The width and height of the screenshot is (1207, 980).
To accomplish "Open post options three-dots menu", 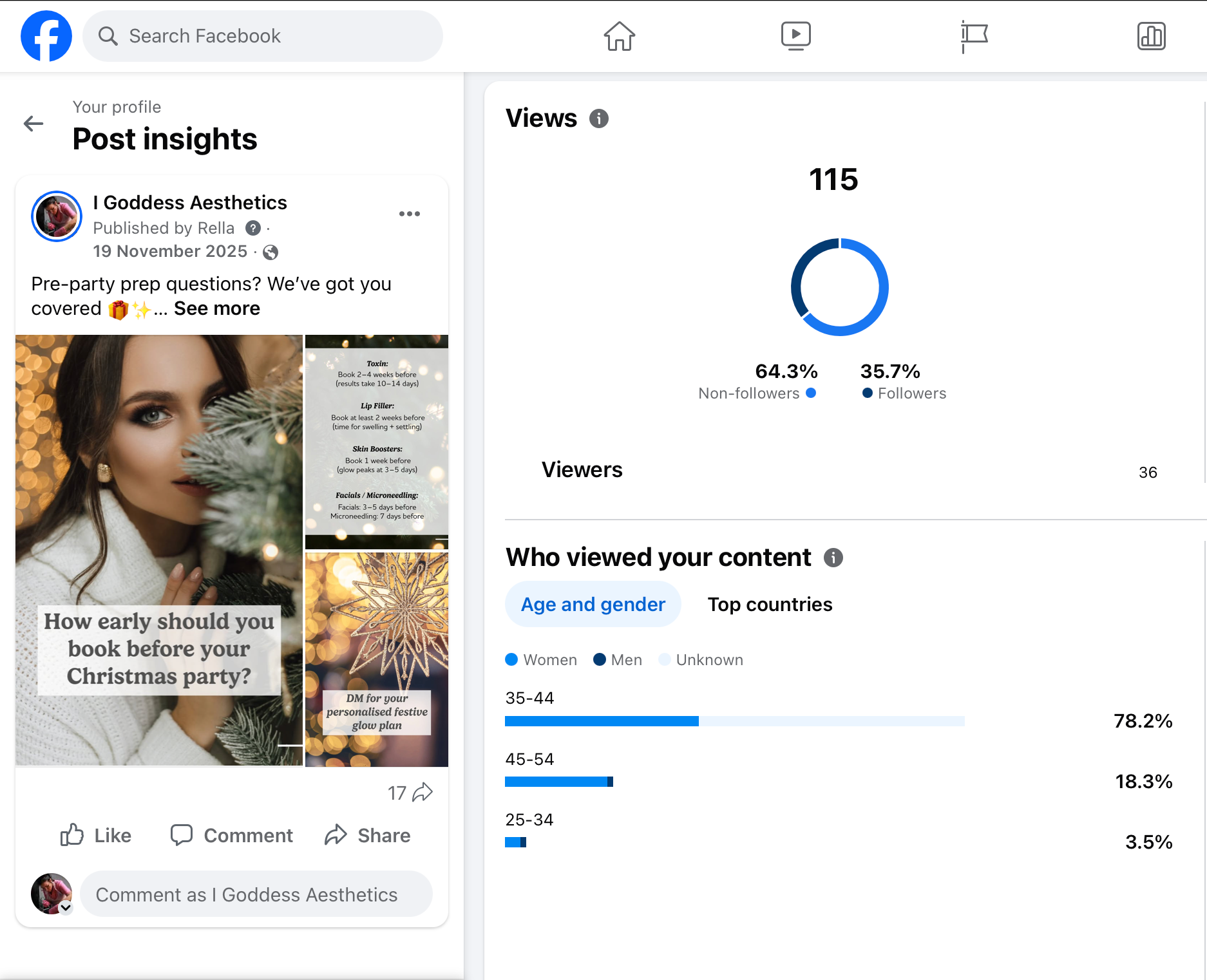I will [410, 214].
